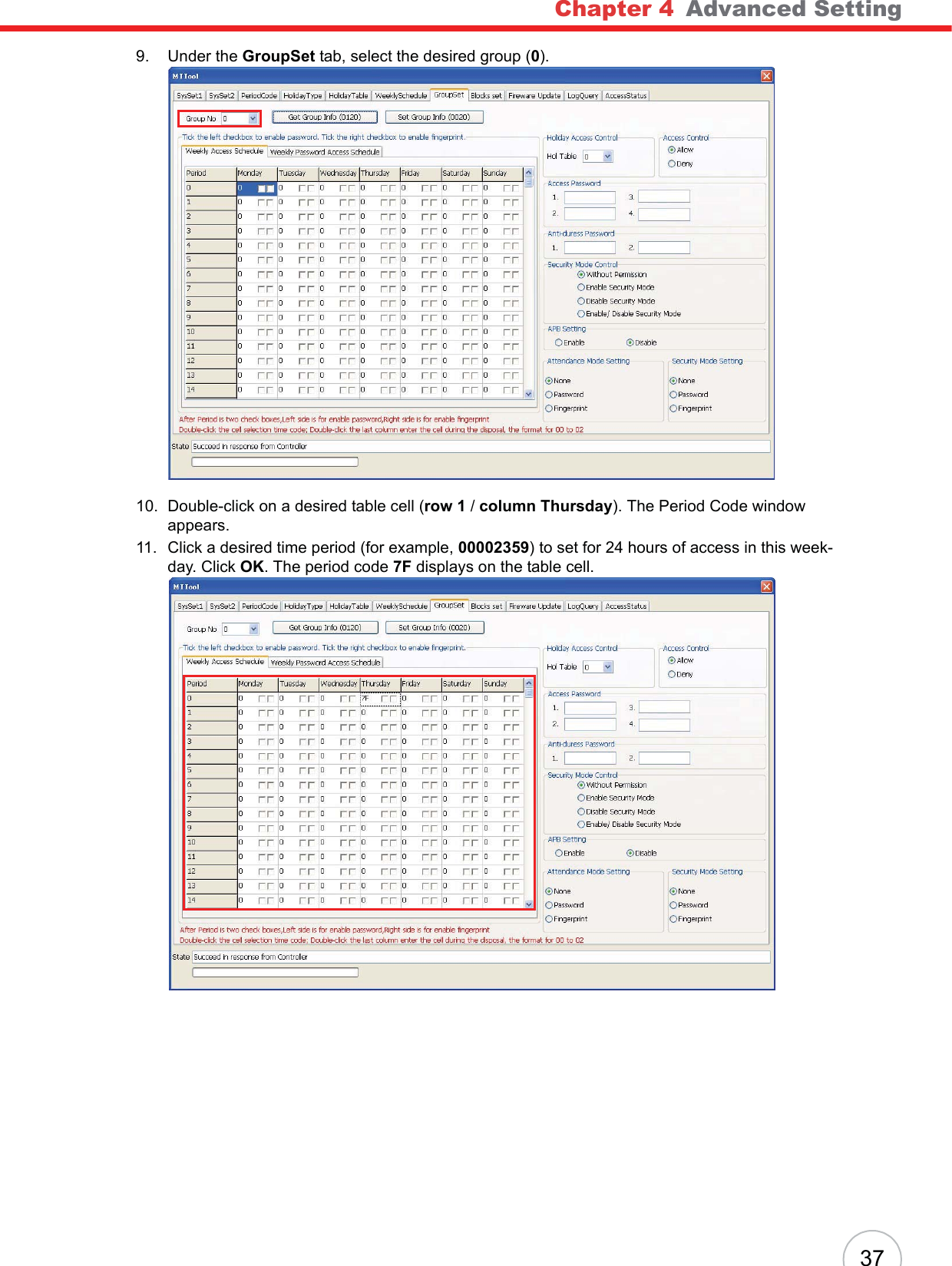Select the 7F Thursday cell in lower table
The height and width of the screenshot is (1266, 952).
pyautogui.click(x=380, y=699)
